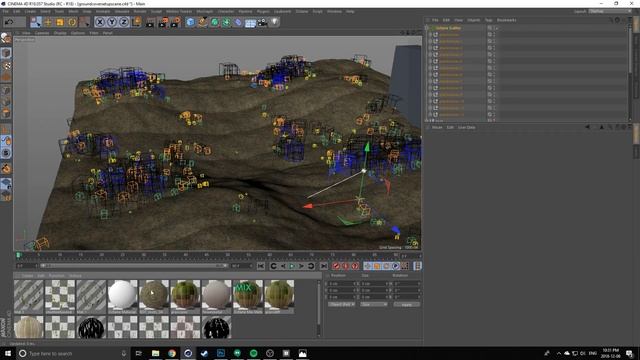640x360 pixels.
Task: Toggle the Octane Scatter enable checkmark
Action: pos(496,28)
